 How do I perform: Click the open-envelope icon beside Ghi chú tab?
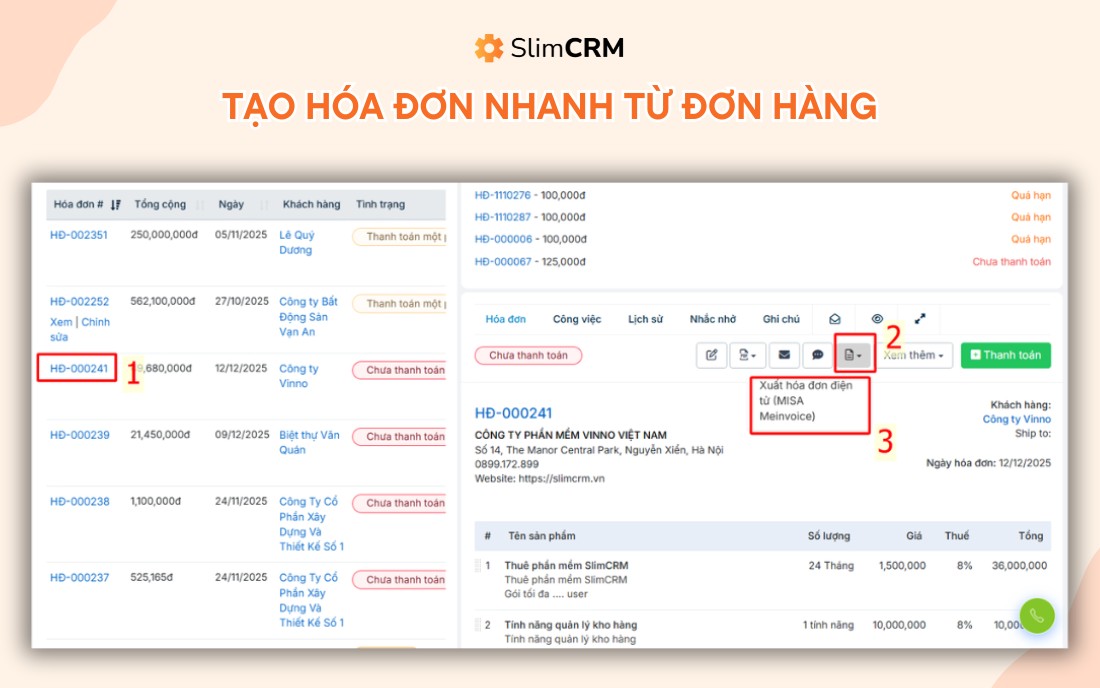pyautogui.click(x=835, y=319)
